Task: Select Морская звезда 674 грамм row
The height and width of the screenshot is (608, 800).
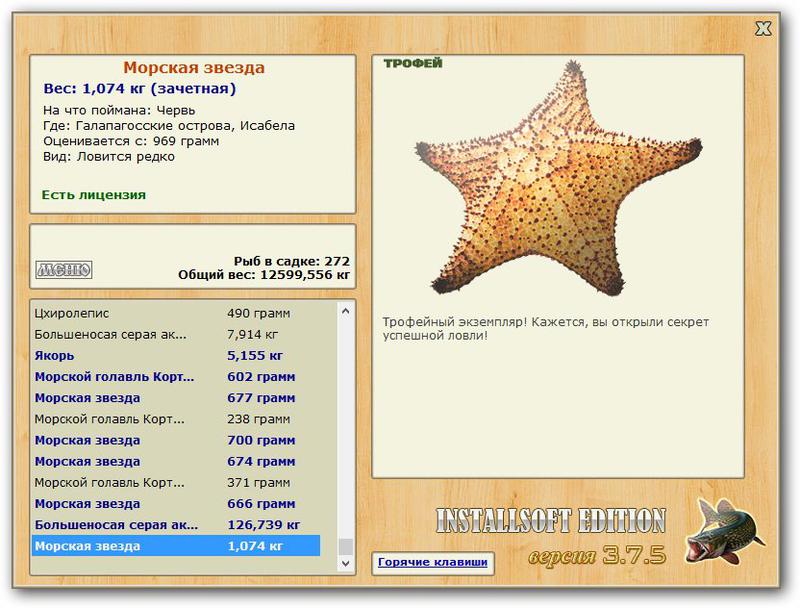Action: pyautogui.click(x=176, y=462)
